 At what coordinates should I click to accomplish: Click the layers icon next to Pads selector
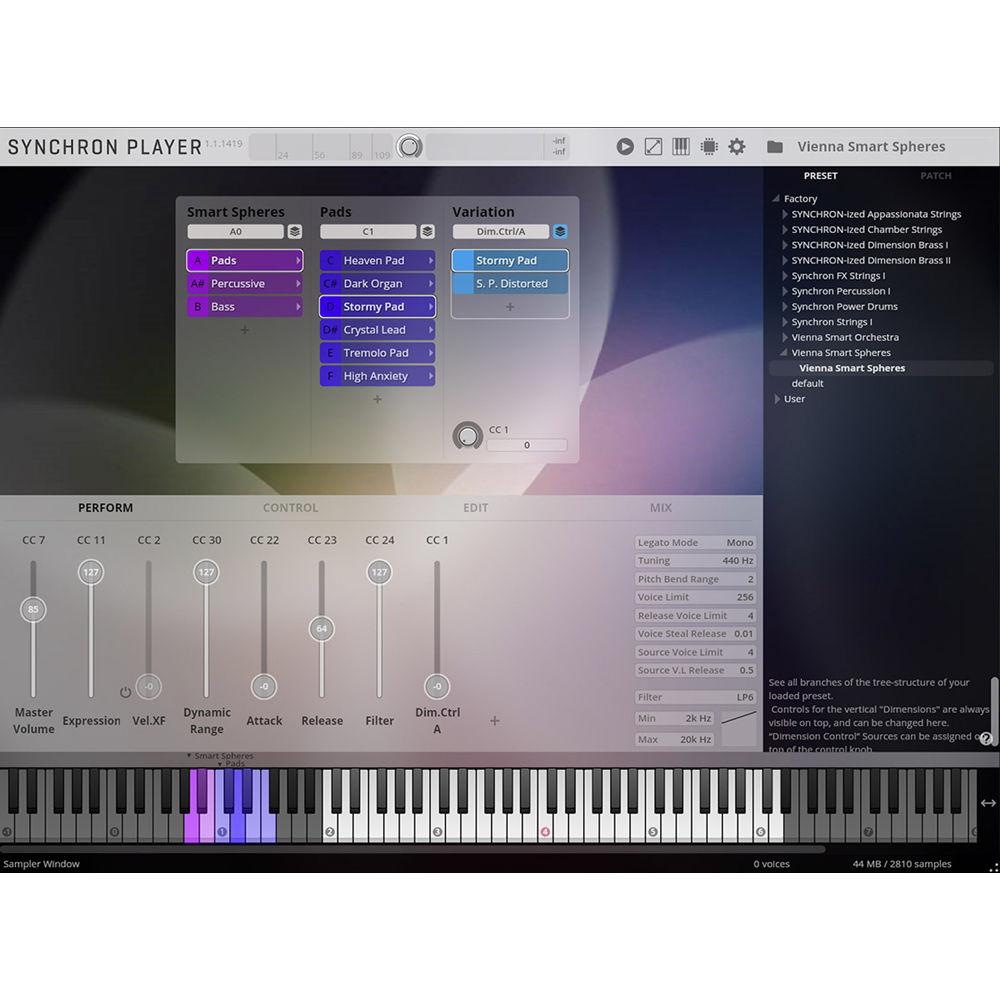click(x=427, y=231)
